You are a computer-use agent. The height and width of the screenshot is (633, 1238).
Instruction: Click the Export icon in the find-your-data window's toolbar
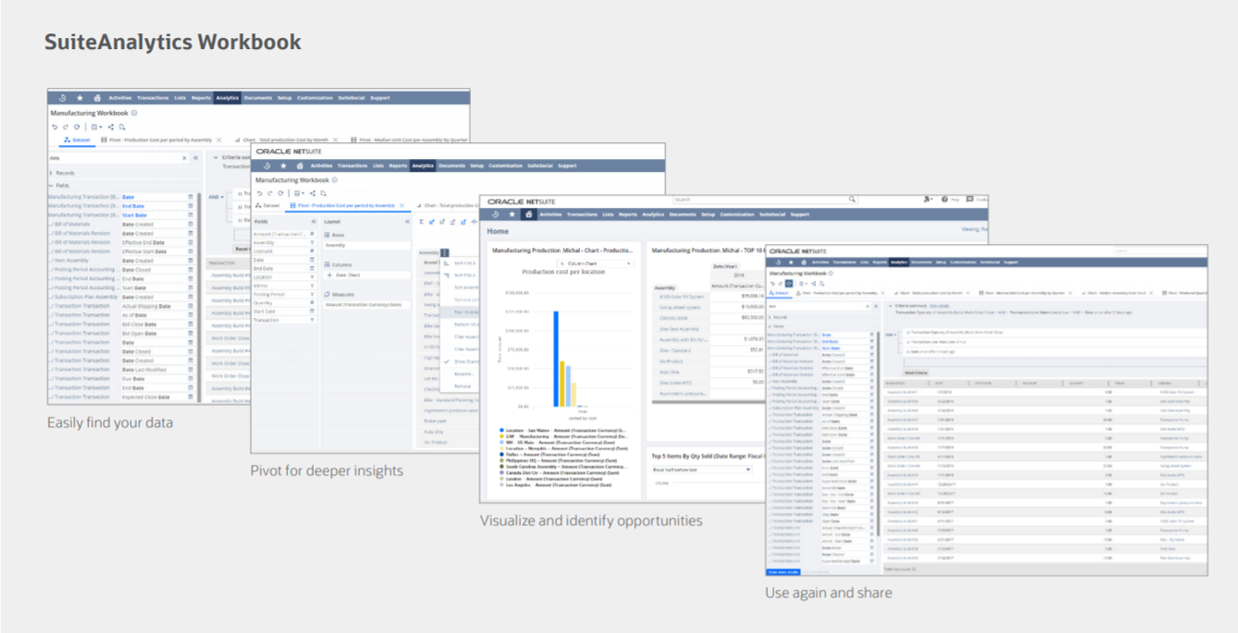click(x=122, y=127)
